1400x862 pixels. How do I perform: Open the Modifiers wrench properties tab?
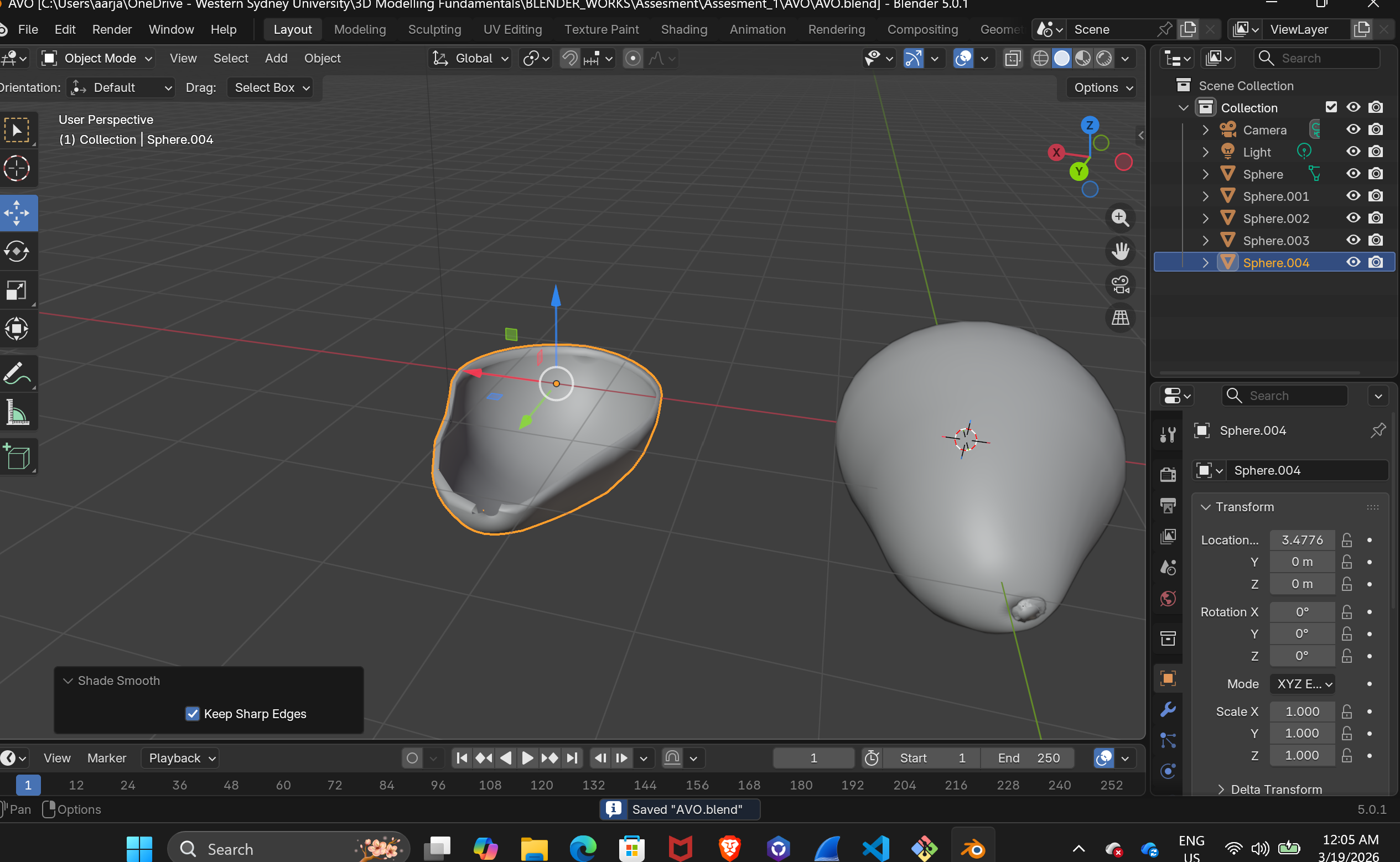coord(1168,709)
